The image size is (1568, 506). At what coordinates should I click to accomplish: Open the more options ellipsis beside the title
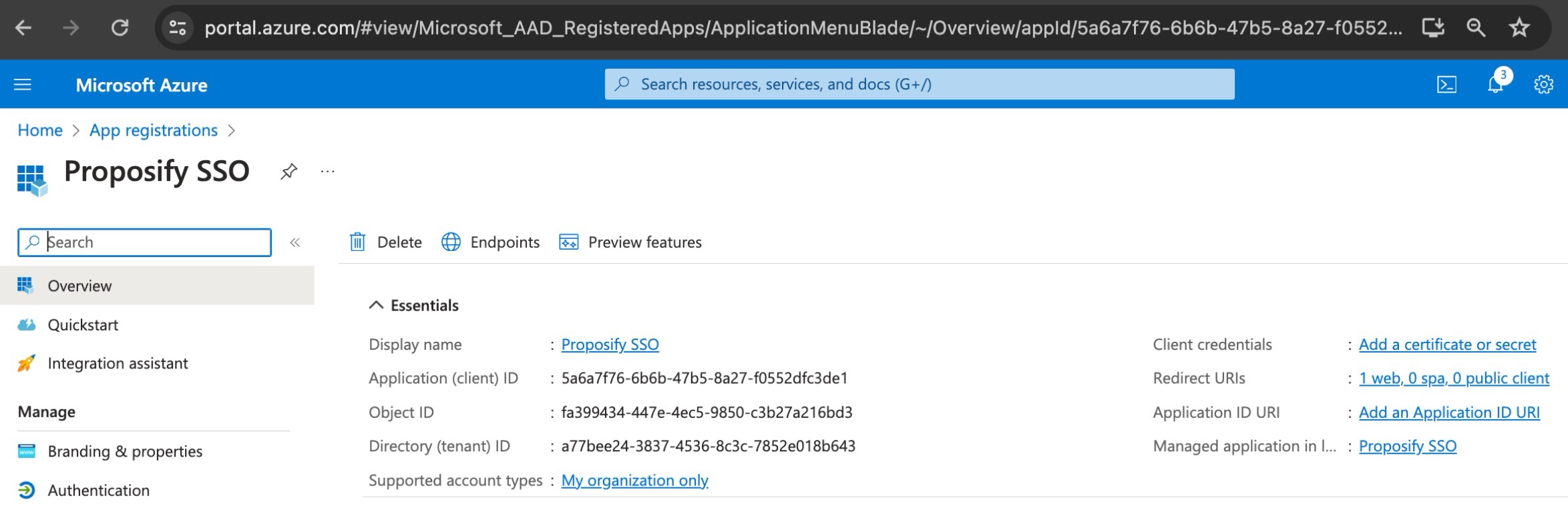click(x=327, y=172)
